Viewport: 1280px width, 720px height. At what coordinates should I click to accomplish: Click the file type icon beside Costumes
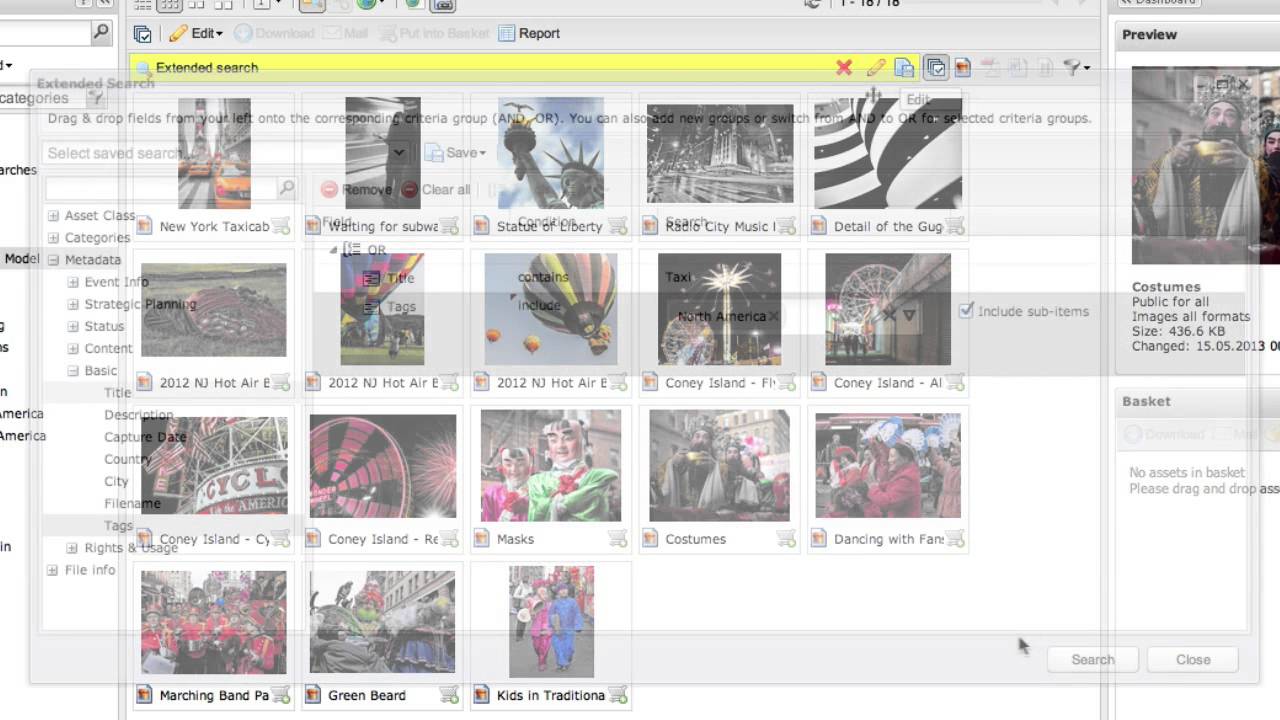click(650, 539)
